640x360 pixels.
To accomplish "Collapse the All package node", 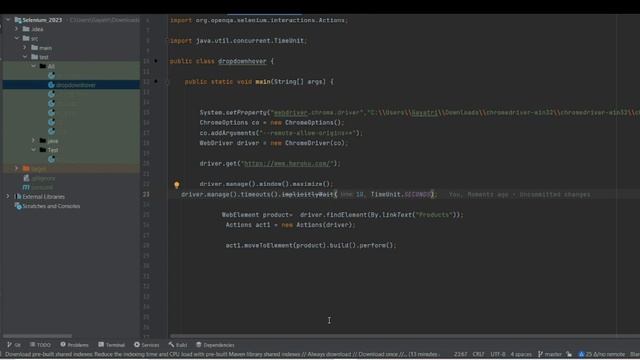I will (33, 66).
